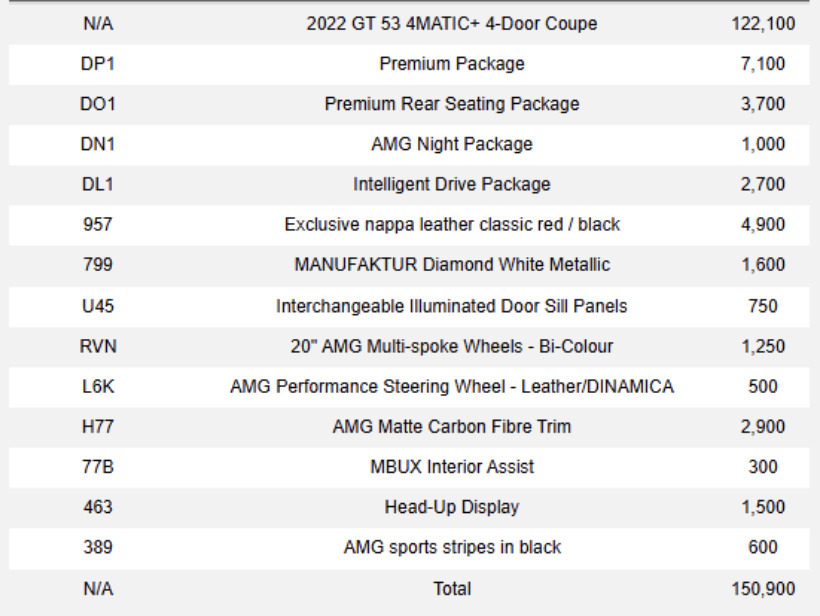The width and height of the screenshot is (820, 616).
Task: Click the AMG Matte Carbon Fibre Trim price 2,900
Action: [763, 427]
